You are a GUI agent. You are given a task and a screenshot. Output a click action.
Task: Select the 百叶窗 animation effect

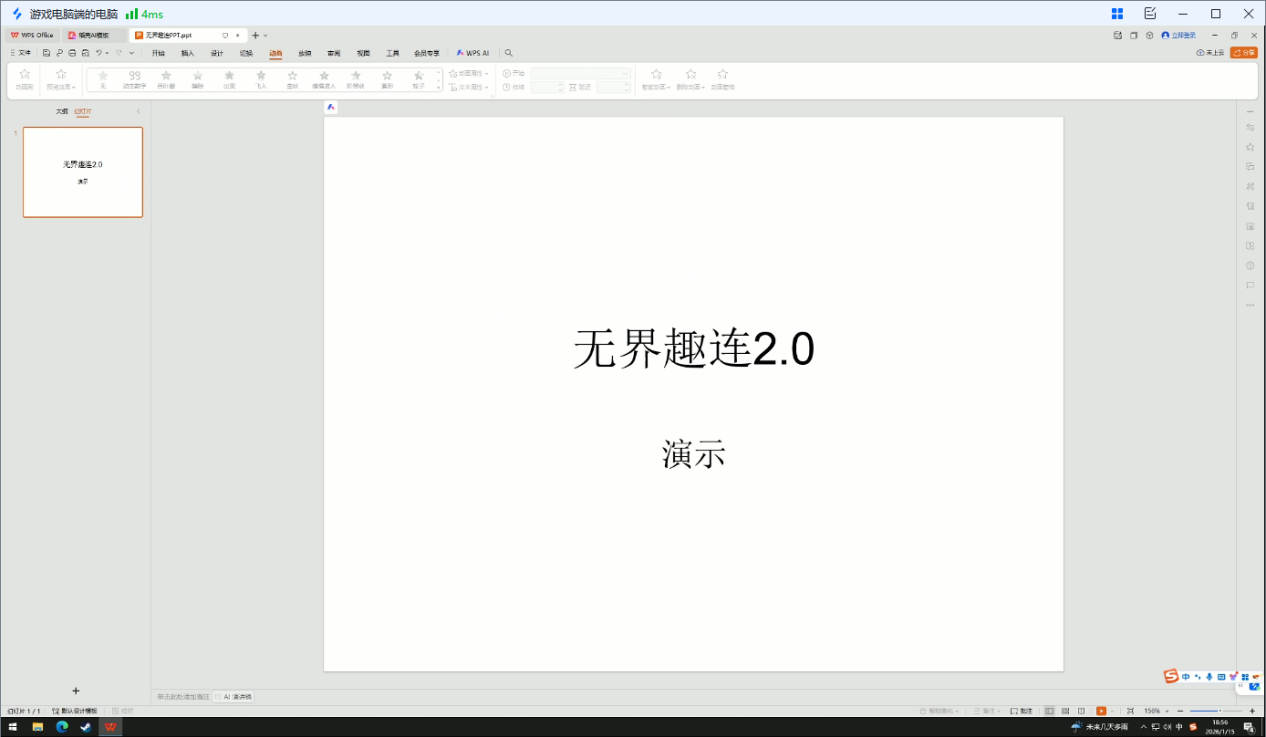[x=166, y=80]
